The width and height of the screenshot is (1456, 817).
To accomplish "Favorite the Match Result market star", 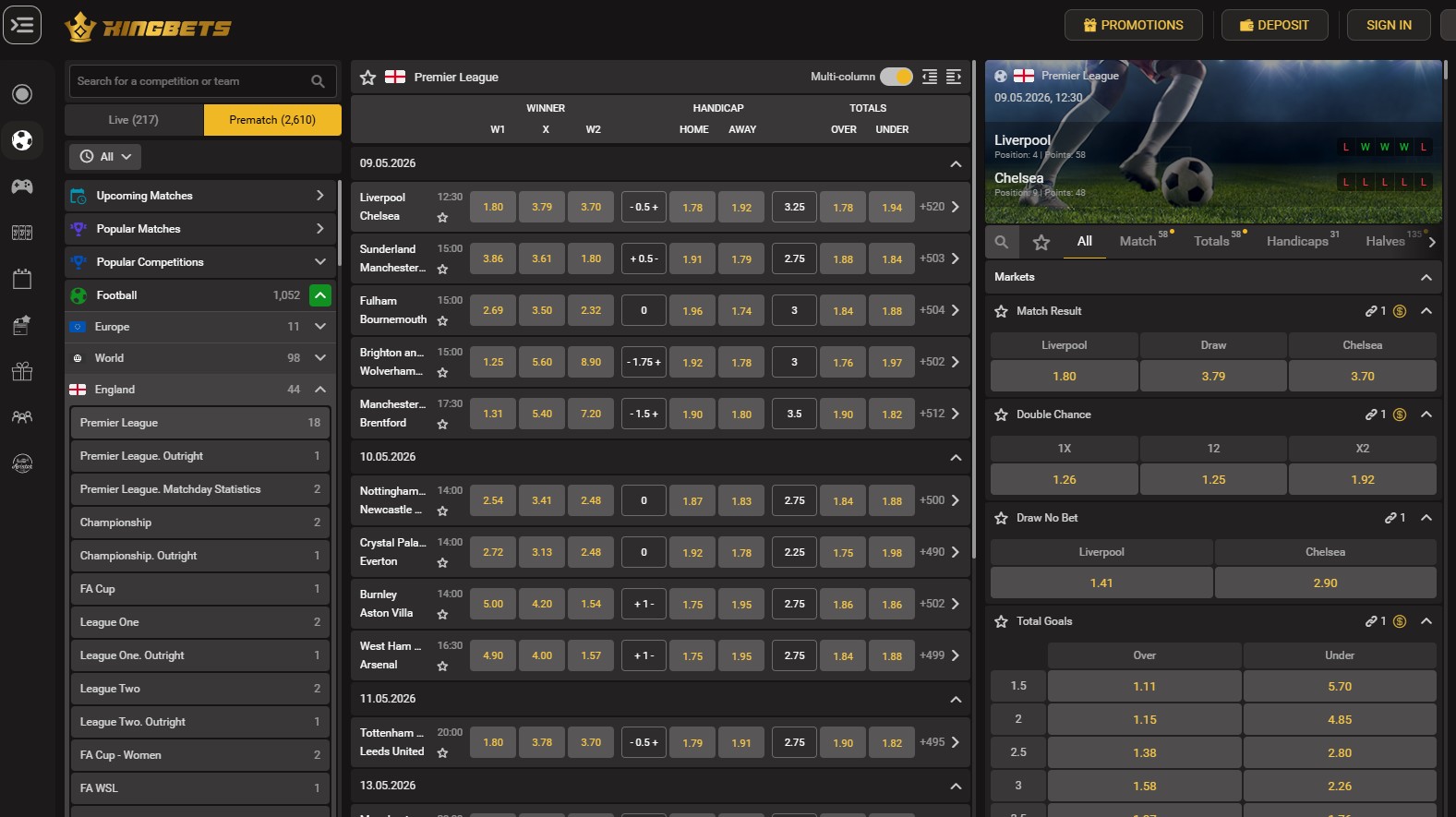I will click(1001, 312).
